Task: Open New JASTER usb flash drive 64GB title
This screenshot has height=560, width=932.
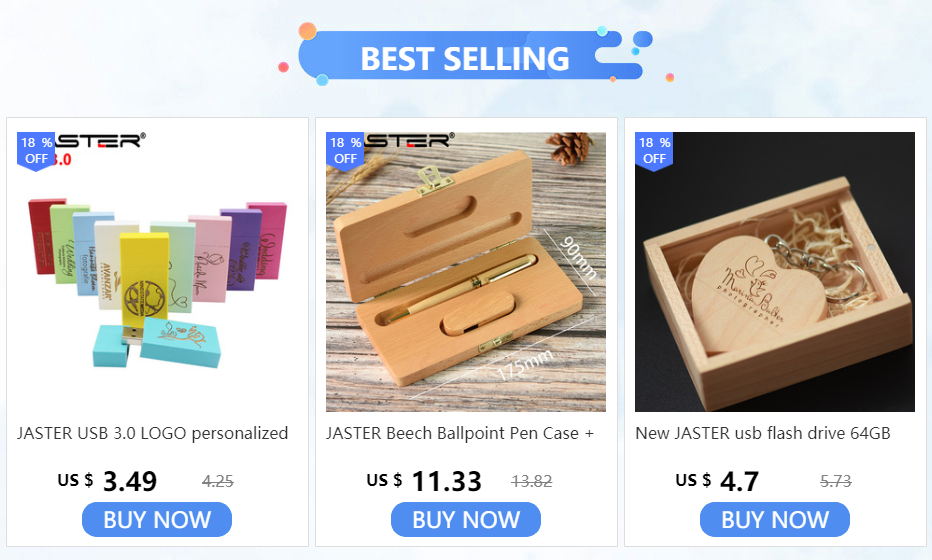Action: pyautogui.click(x=763, y=433)
